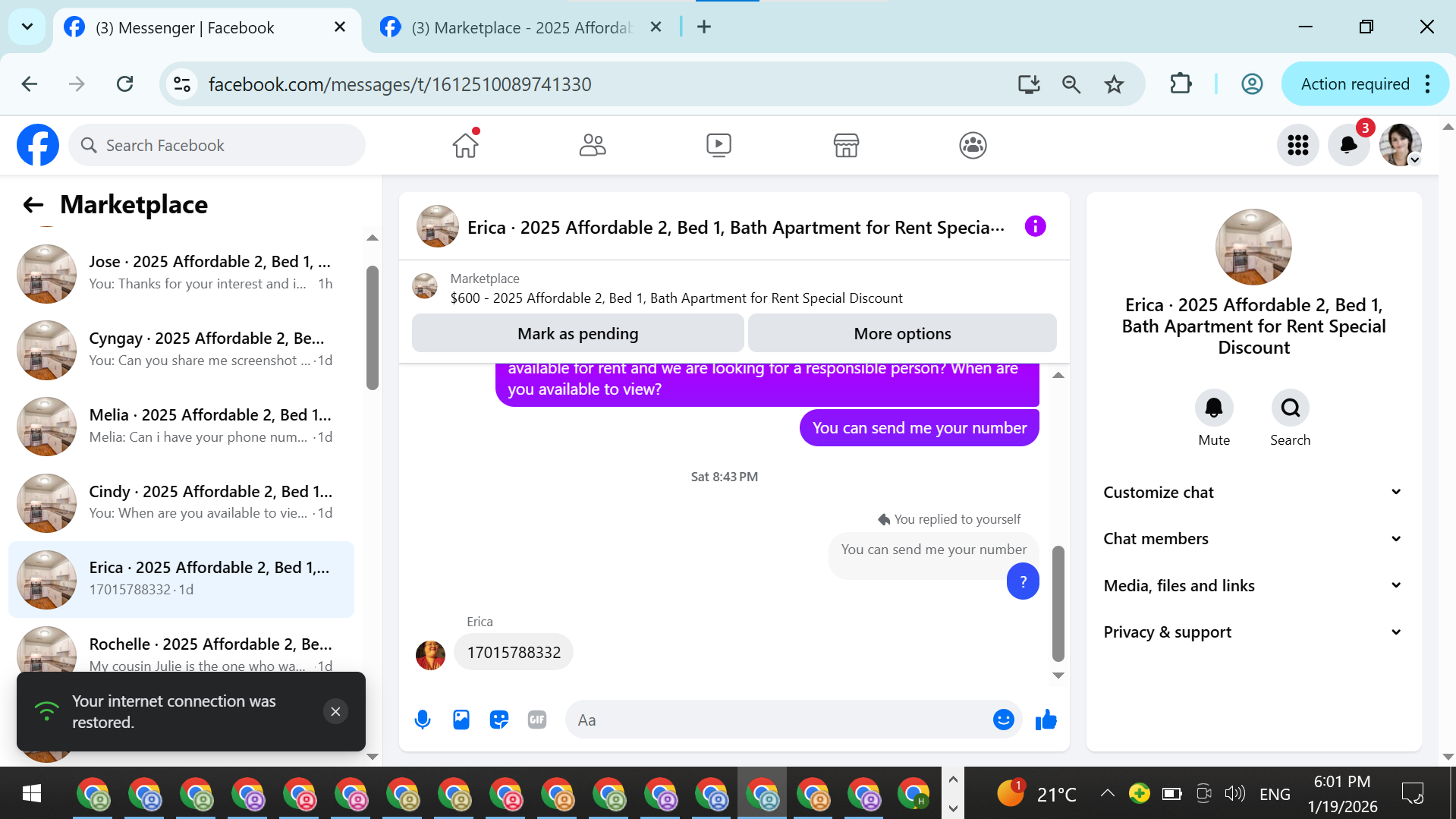The height and width of the screenshot is (819, 1456).
Task: Click the question mark message bubble
Action: click(1023, 582)
